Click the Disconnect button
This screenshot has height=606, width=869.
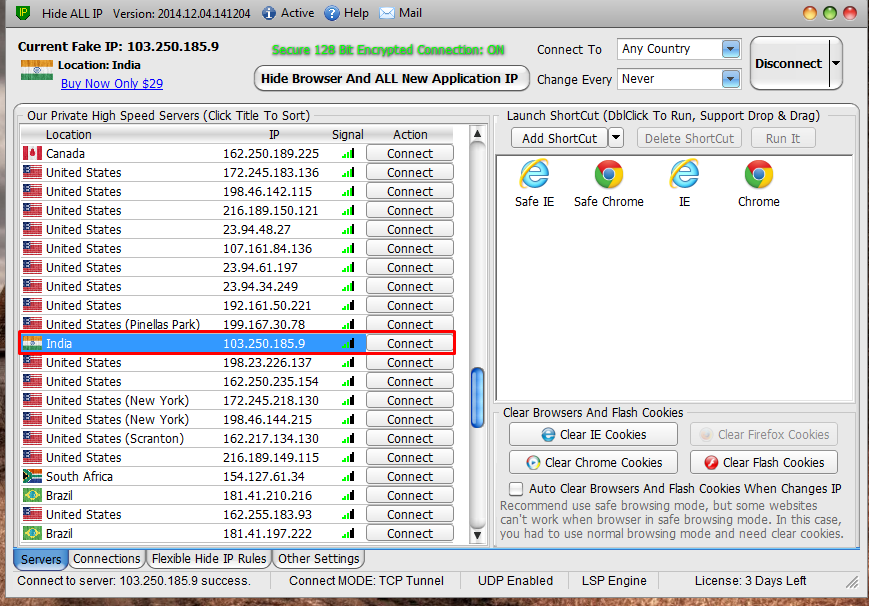789,63
